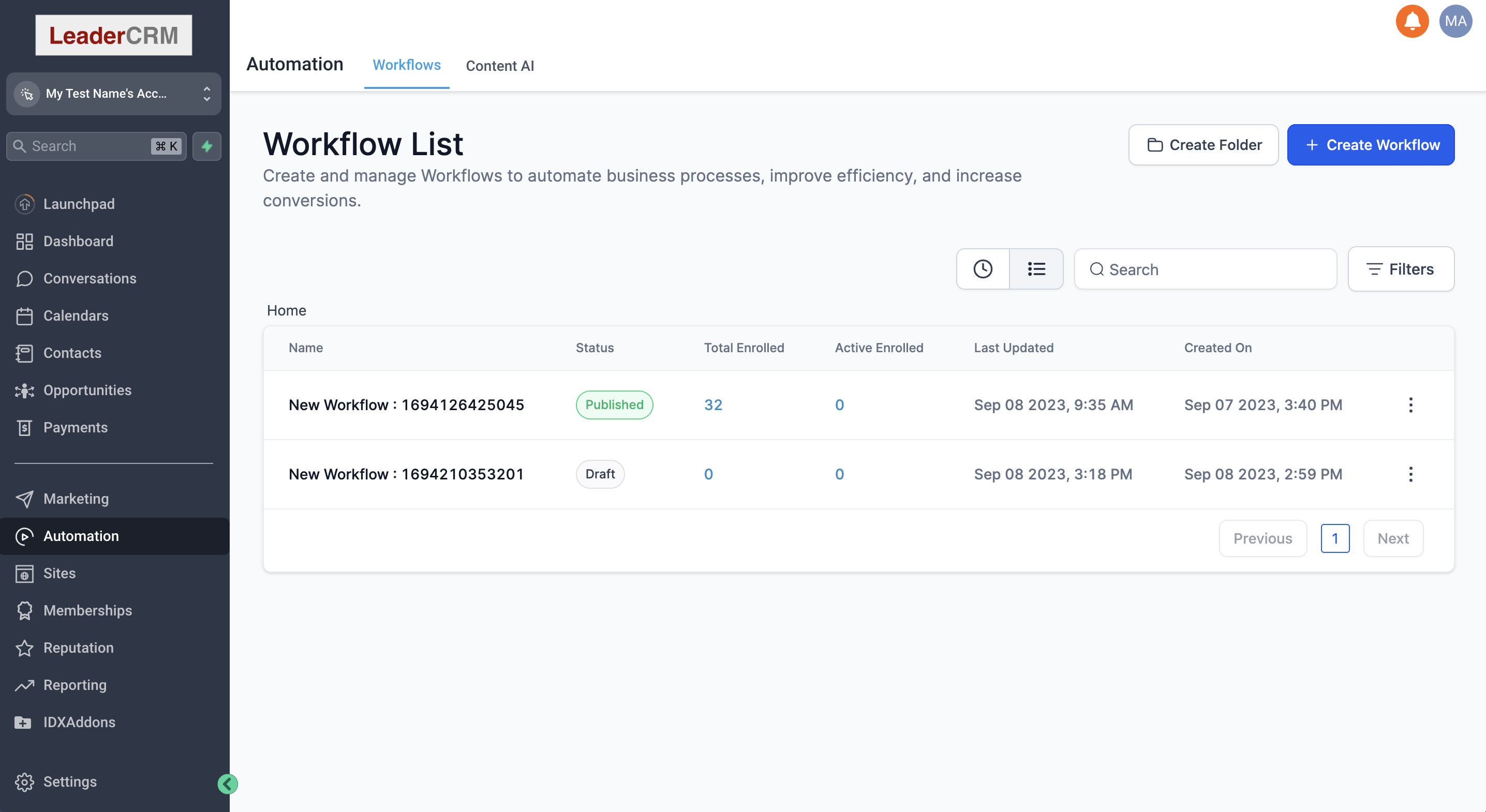The width and height of the screenshot is (1486, 812).
Task: Switch to list view with the bullet-list icon
Action: click(x=1036, y=269)
